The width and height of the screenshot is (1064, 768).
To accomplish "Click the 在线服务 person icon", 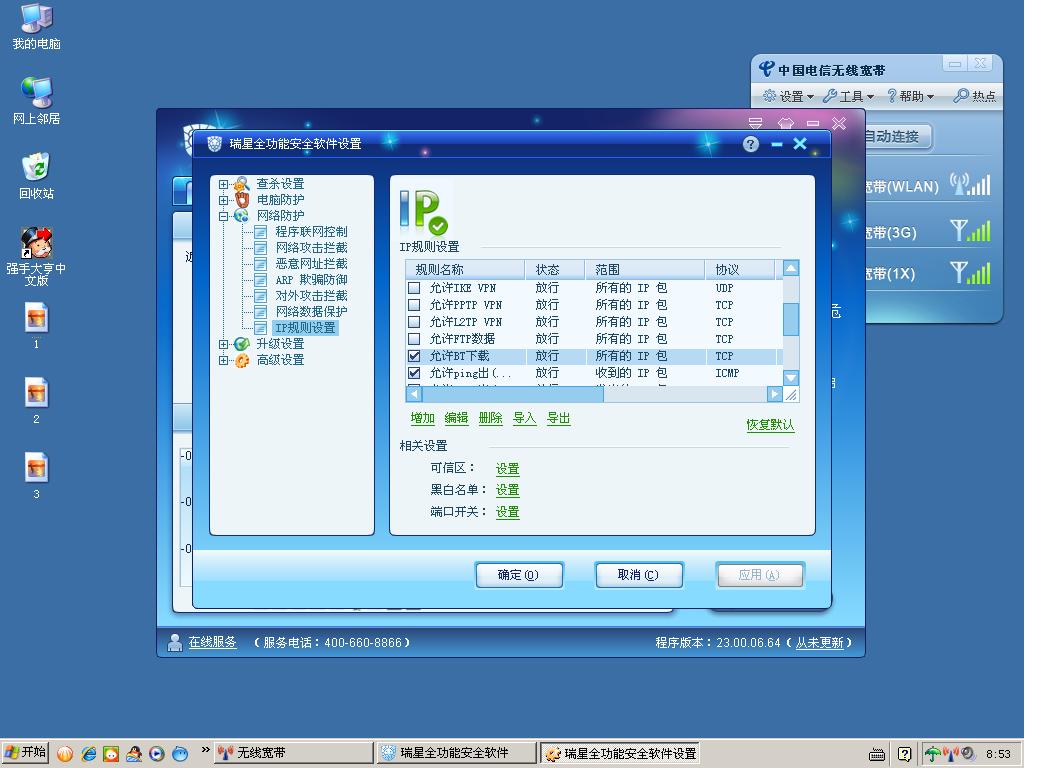I will (174, 642).
